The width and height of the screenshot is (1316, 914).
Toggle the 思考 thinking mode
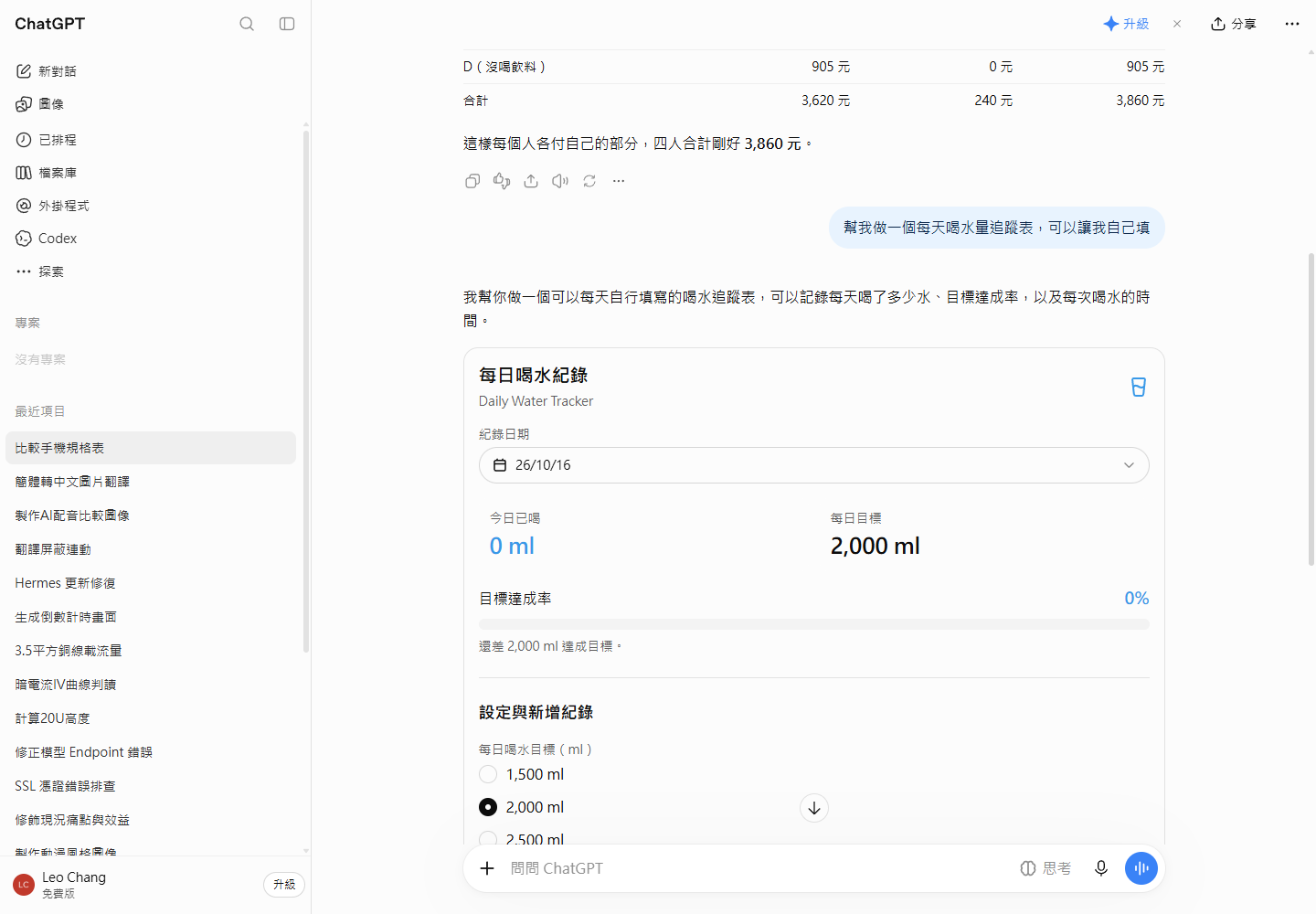tap(1045, 868)
